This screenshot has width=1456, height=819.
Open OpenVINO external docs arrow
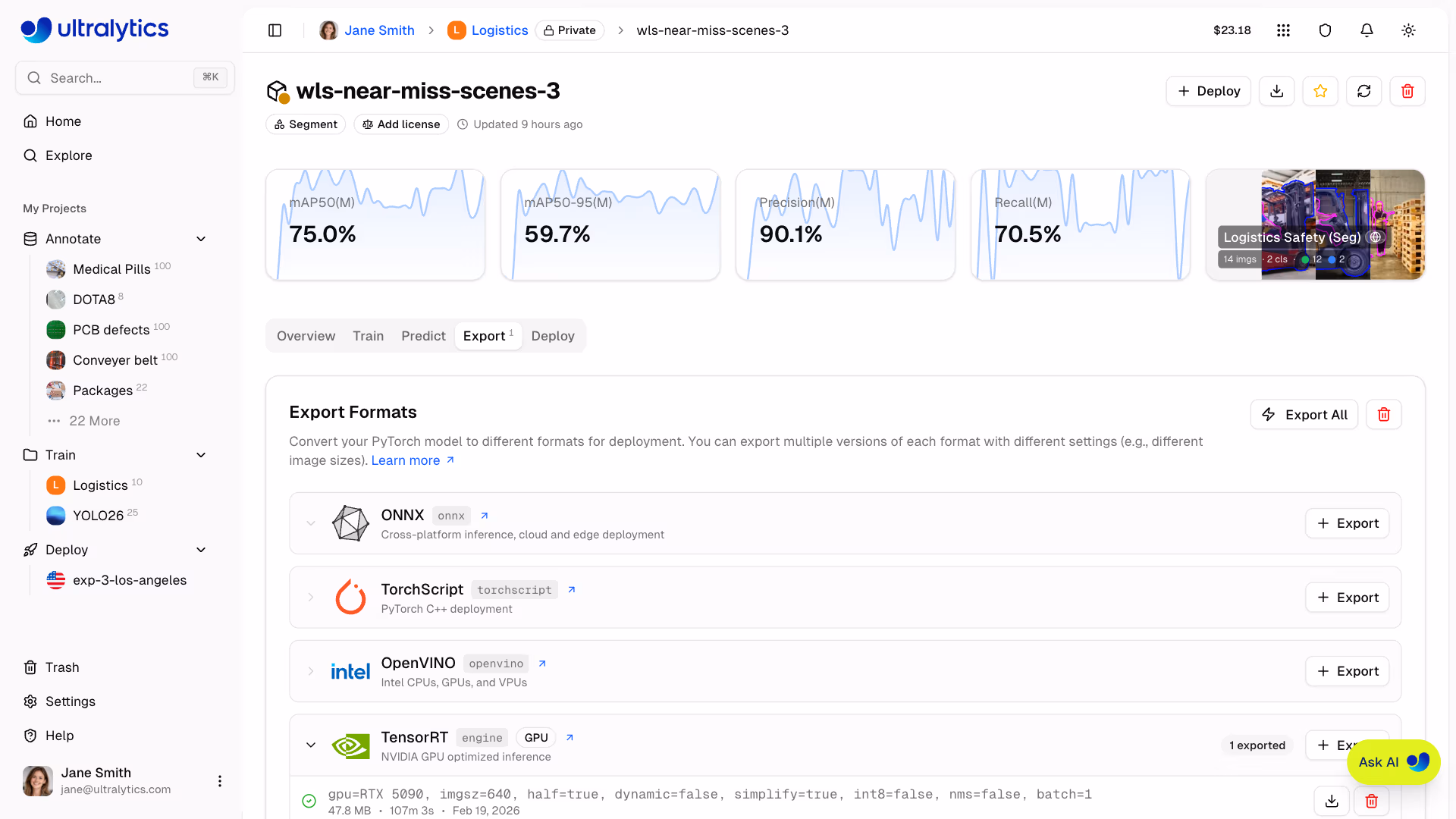[542, 664]
